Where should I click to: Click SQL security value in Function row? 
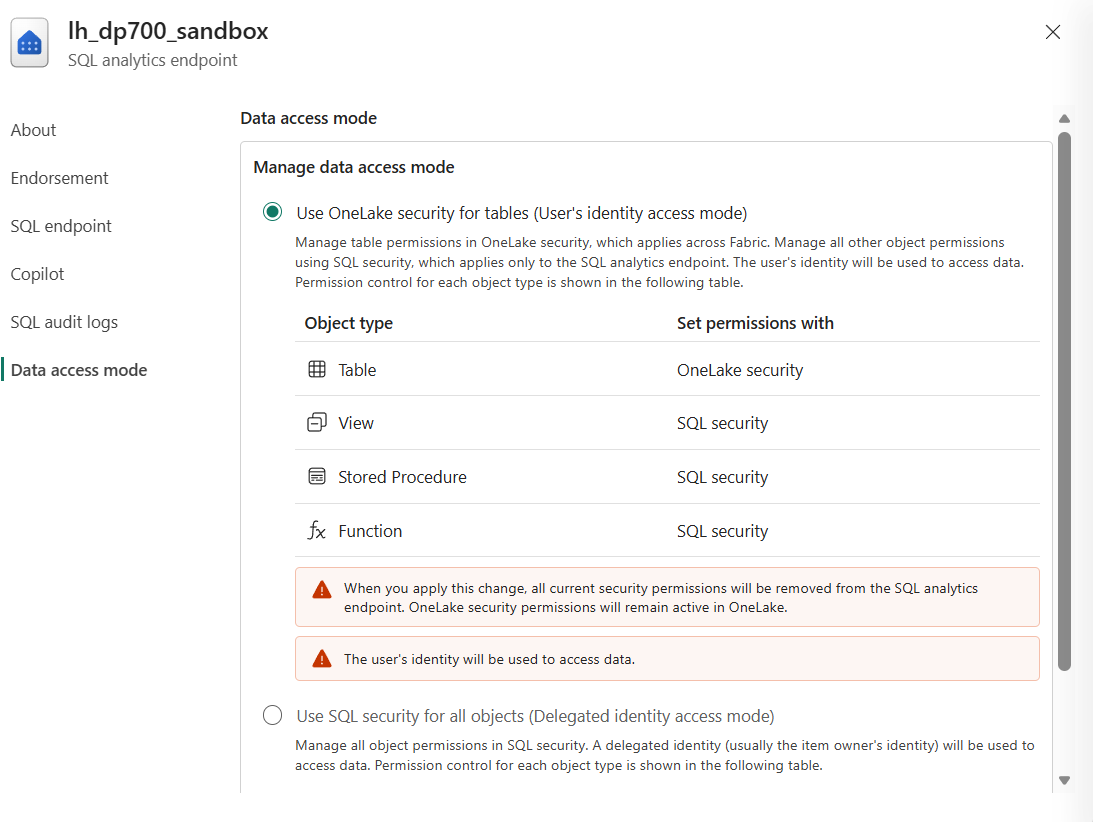pos(722,531)
